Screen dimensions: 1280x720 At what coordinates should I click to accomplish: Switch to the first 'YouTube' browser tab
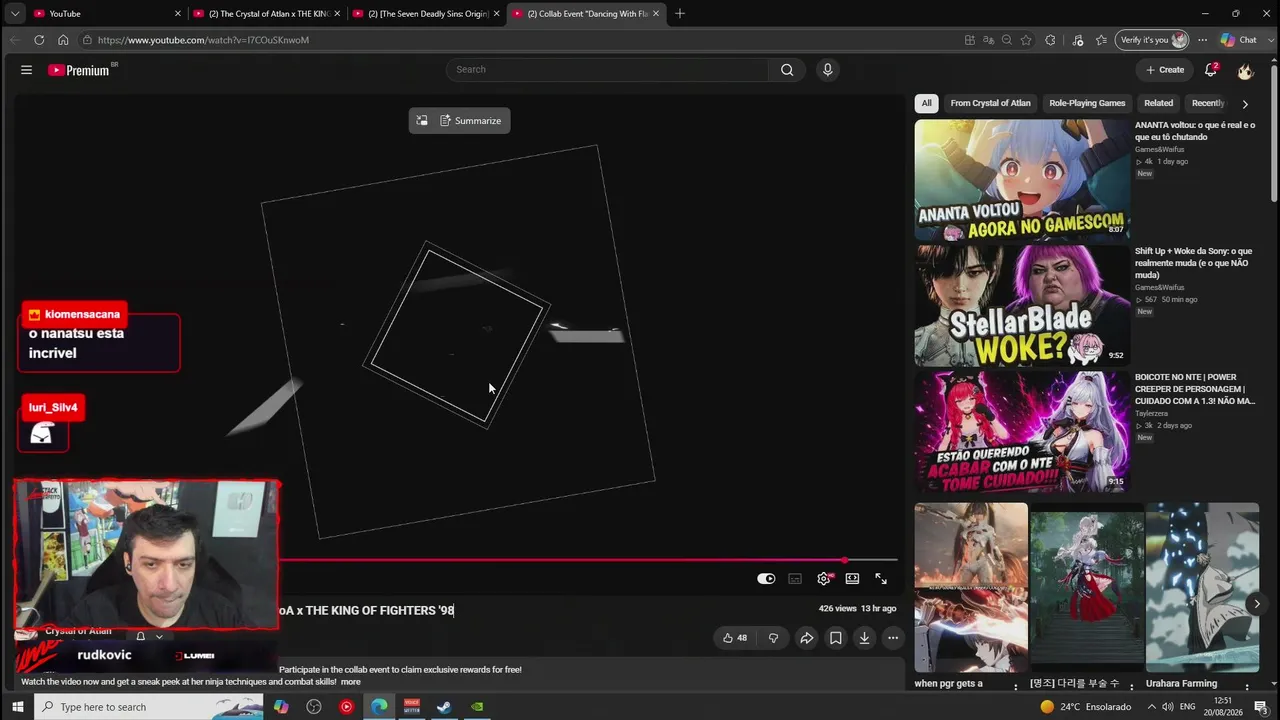[107, 14]
